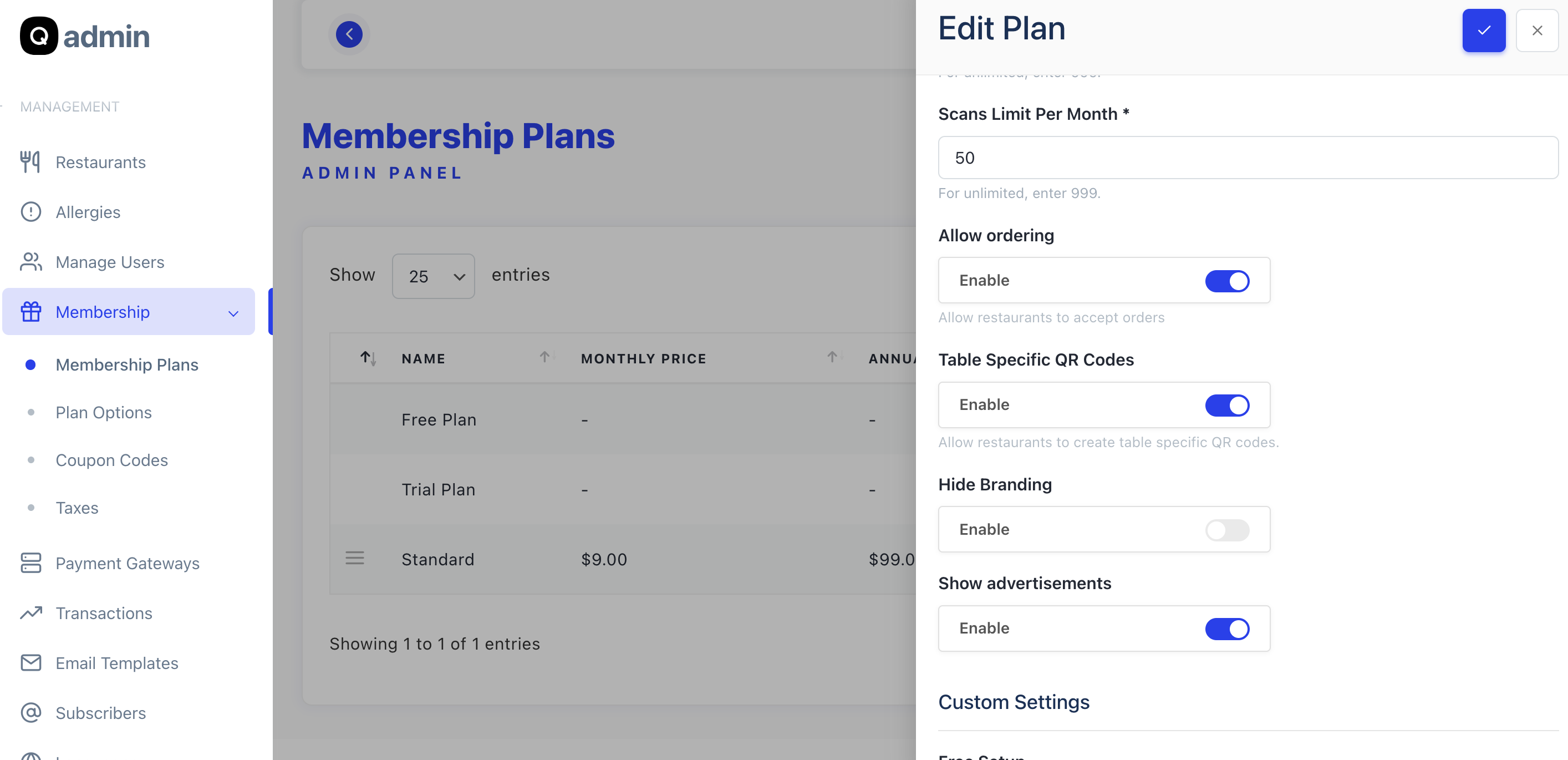Open the Transactions sidebar link
This screenshot has height=760, width=1568.
click(104, 612)
